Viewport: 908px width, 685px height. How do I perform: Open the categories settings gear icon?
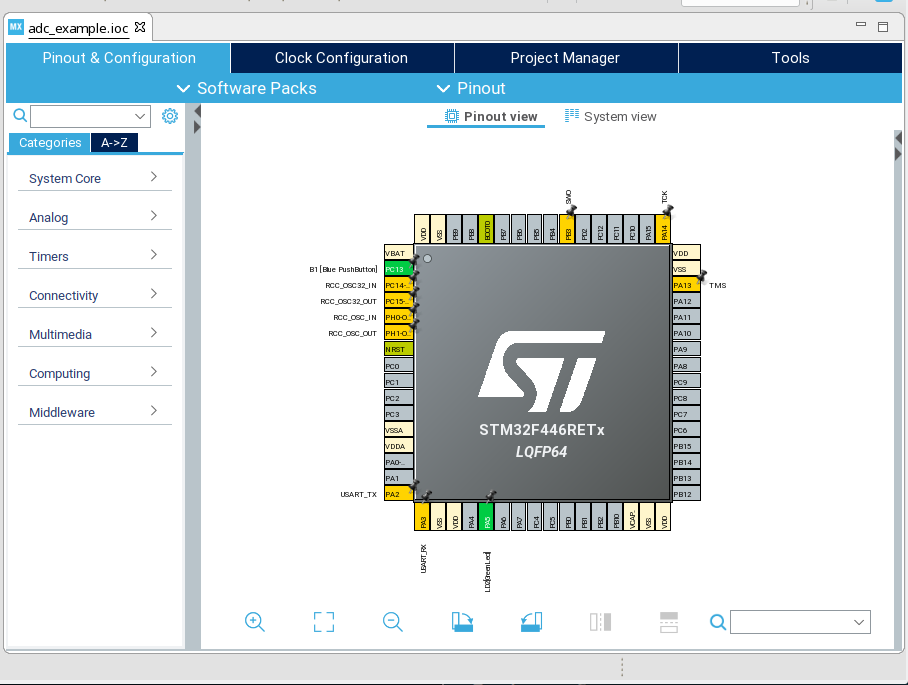pyautogui.click(x=170, y=116)
